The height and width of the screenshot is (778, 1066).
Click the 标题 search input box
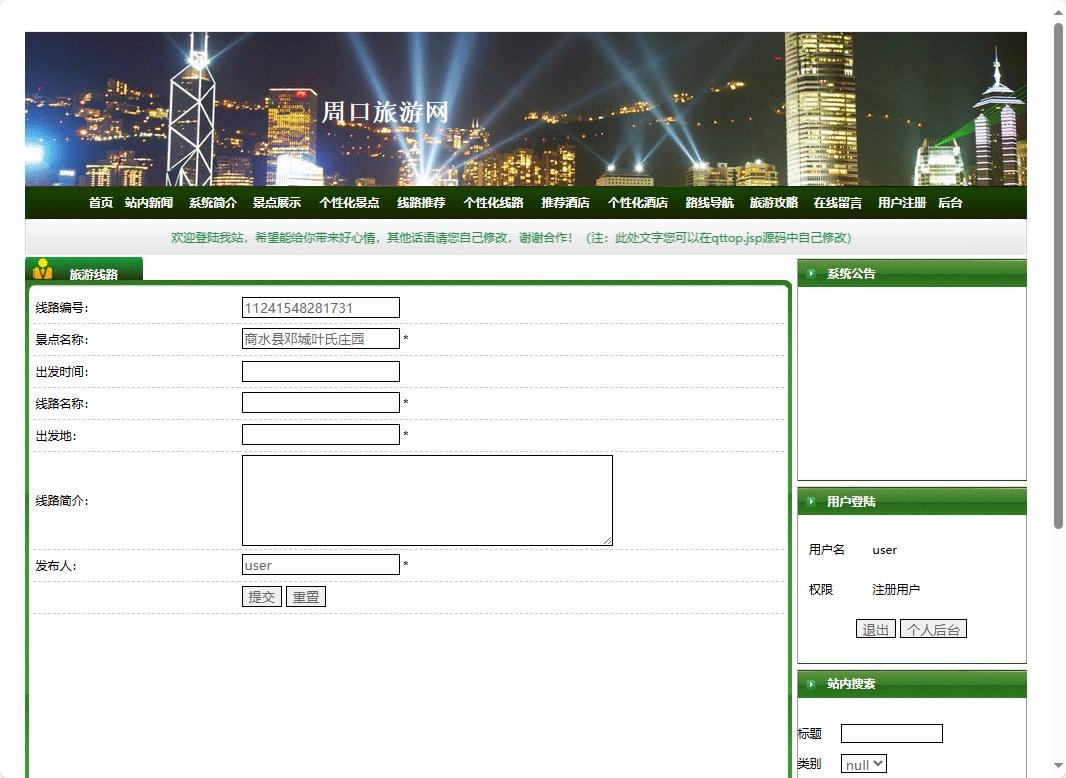(891, 733)
